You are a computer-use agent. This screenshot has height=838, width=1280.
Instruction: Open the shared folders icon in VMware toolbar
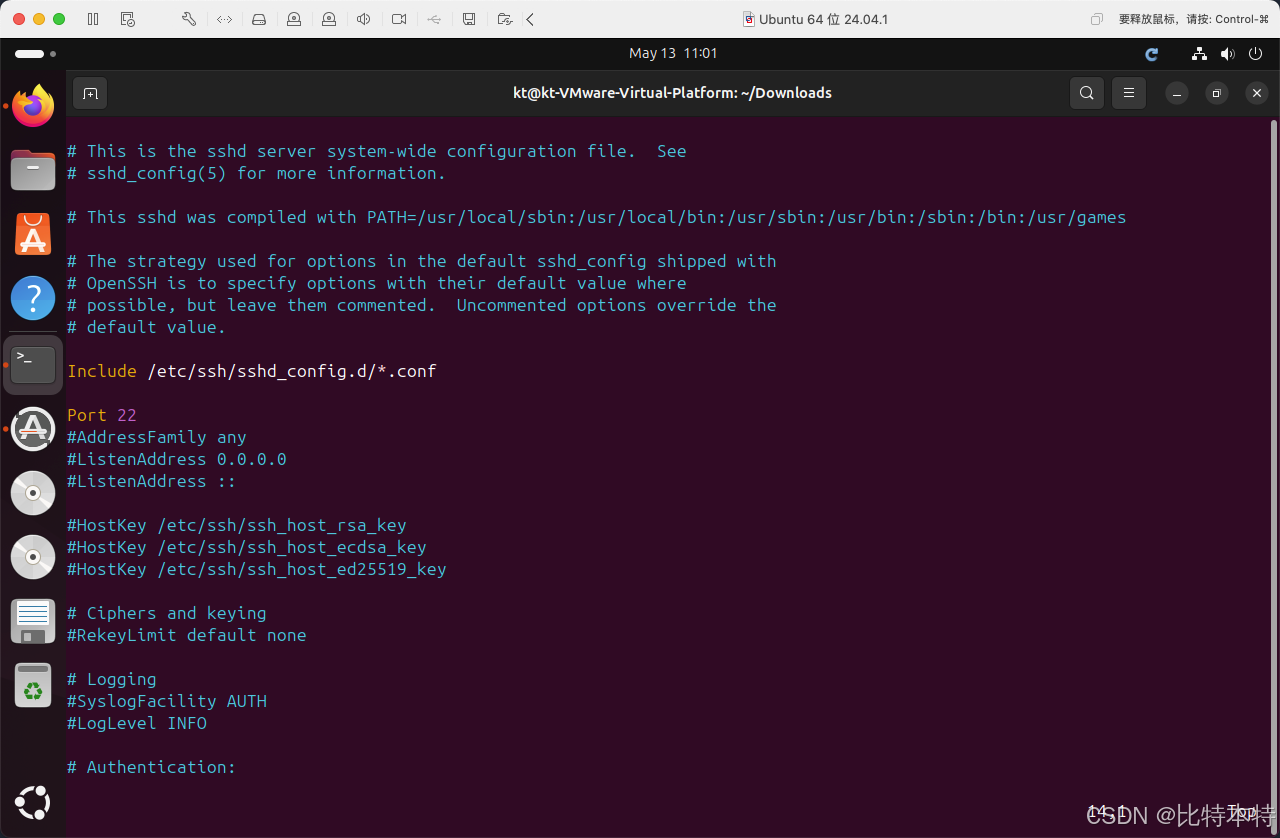click(505, 19)
